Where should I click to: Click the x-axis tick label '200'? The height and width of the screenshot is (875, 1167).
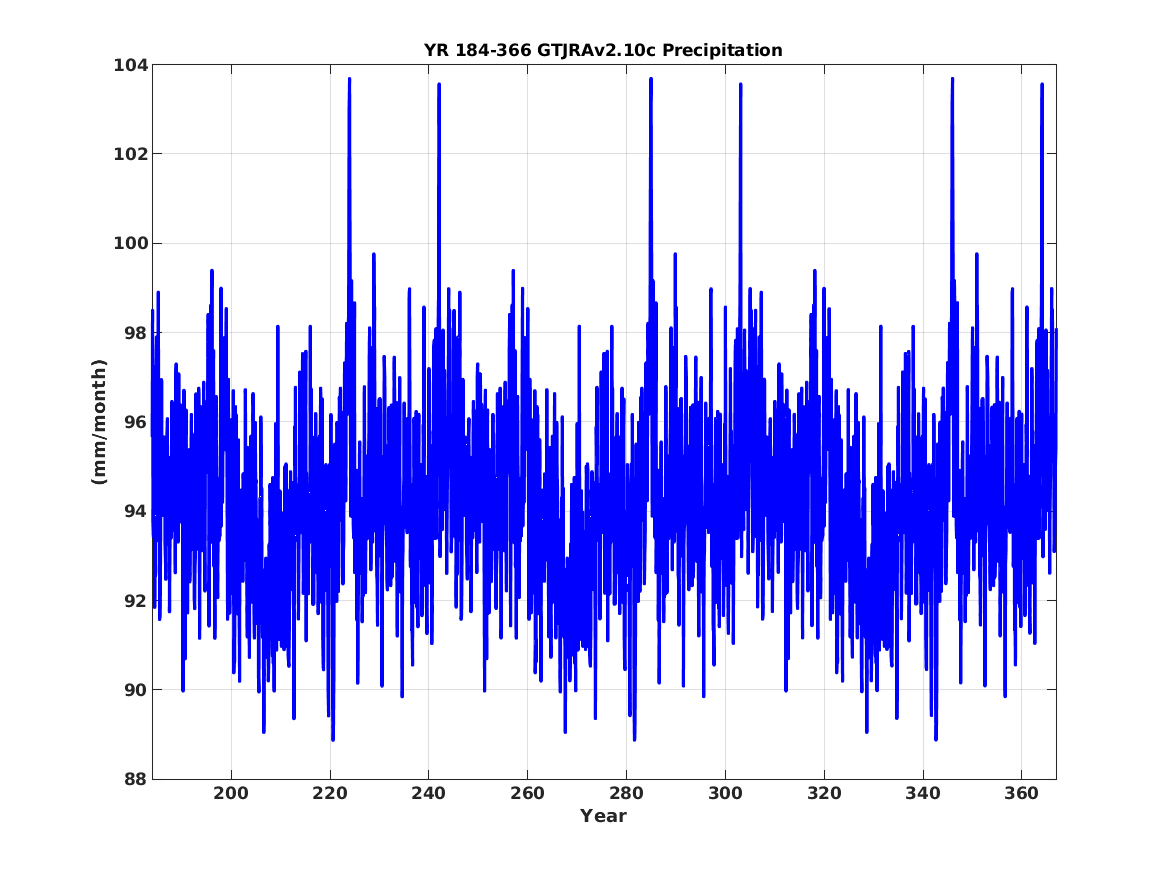231,794
